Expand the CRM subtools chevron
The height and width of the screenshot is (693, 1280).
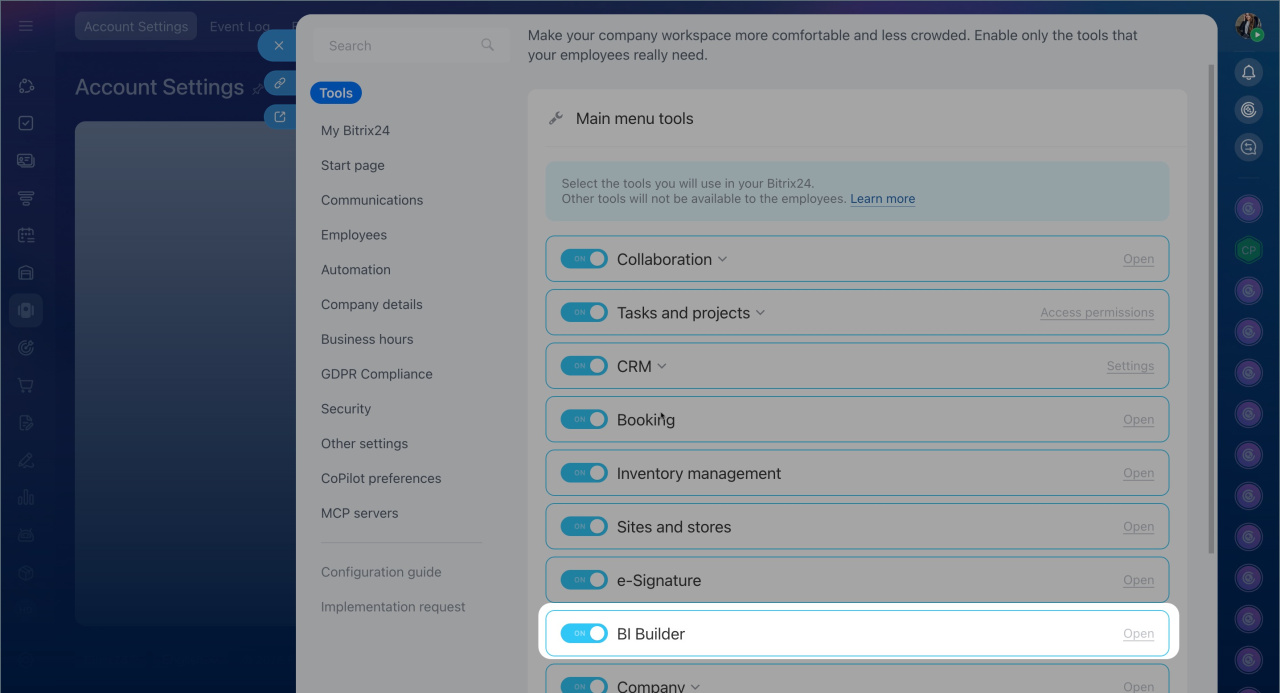[x=662, y=366]
